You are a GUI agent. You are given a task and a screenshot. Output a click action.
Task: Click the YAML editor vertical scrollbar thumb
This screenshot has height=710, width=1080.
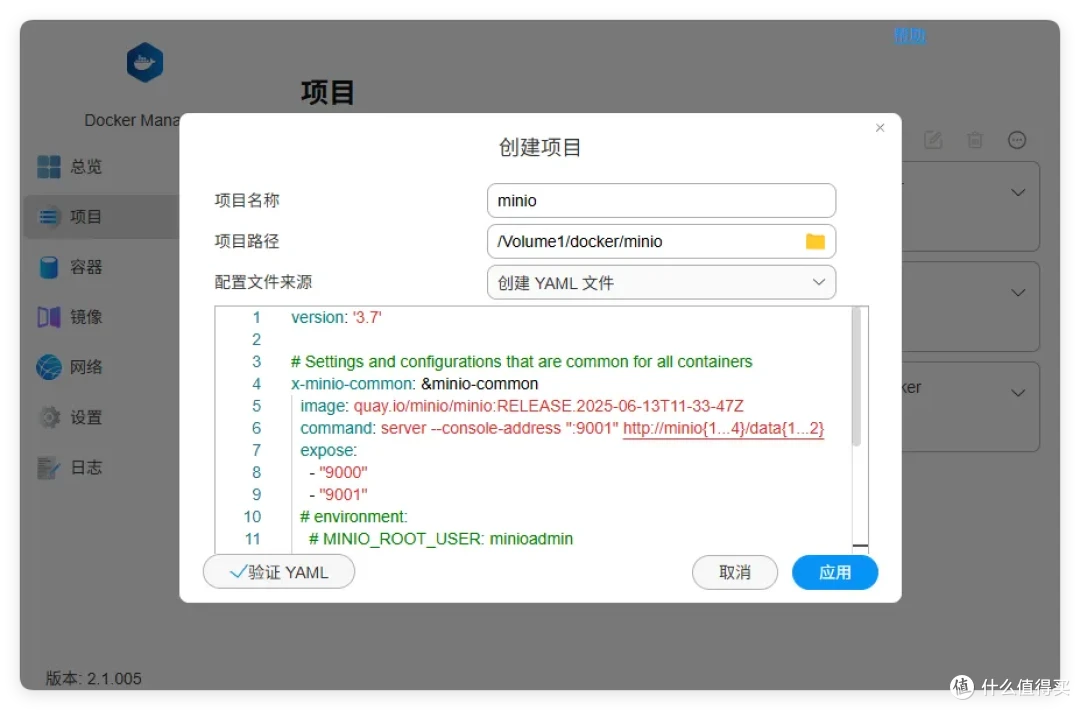tap(857, 377)
